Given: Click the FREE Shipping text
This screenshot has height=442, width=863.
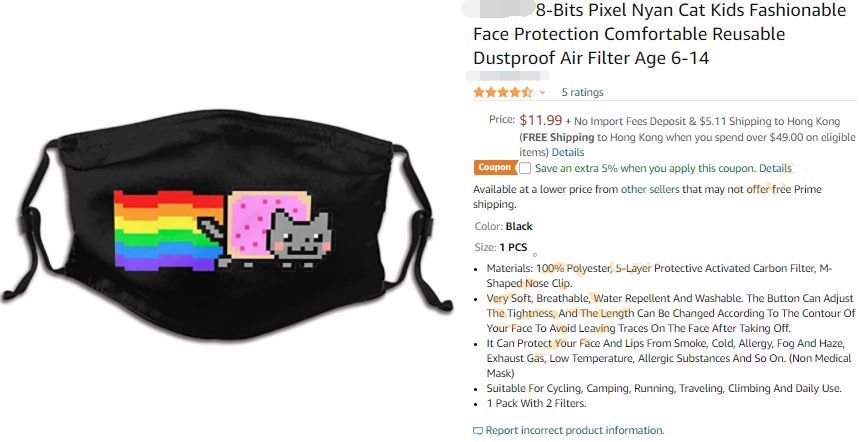Looking at the screenshot, I should pos(558,137).
